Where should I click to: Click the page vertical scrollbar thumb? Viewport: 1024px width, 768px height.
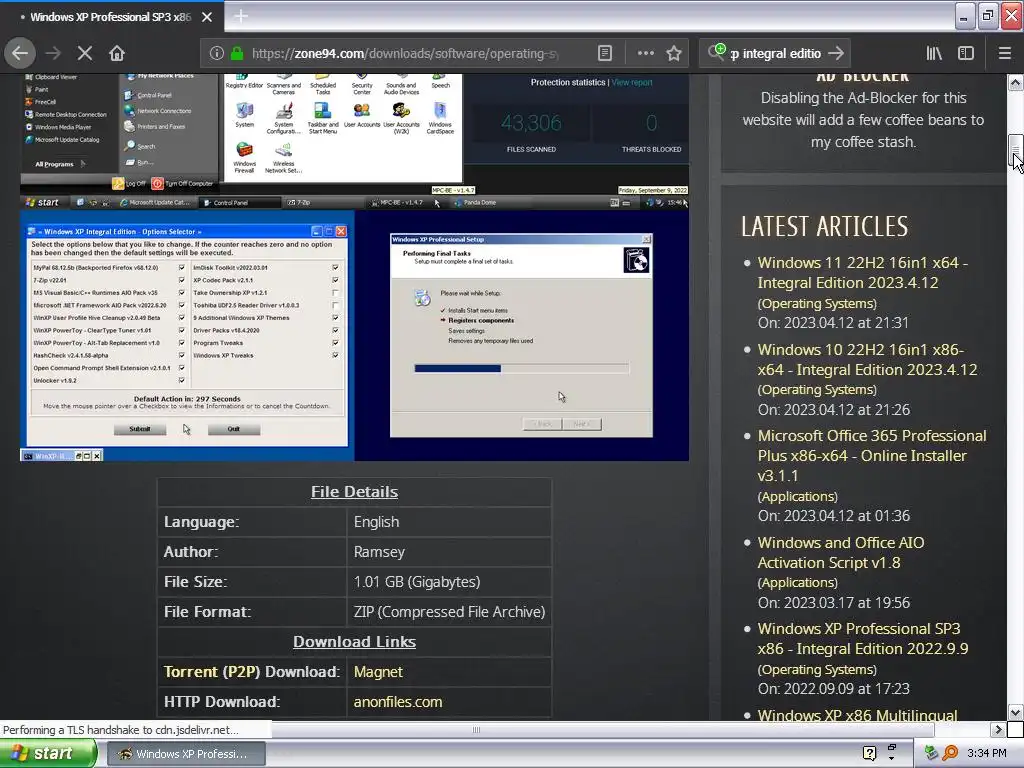click(1015, 150)
